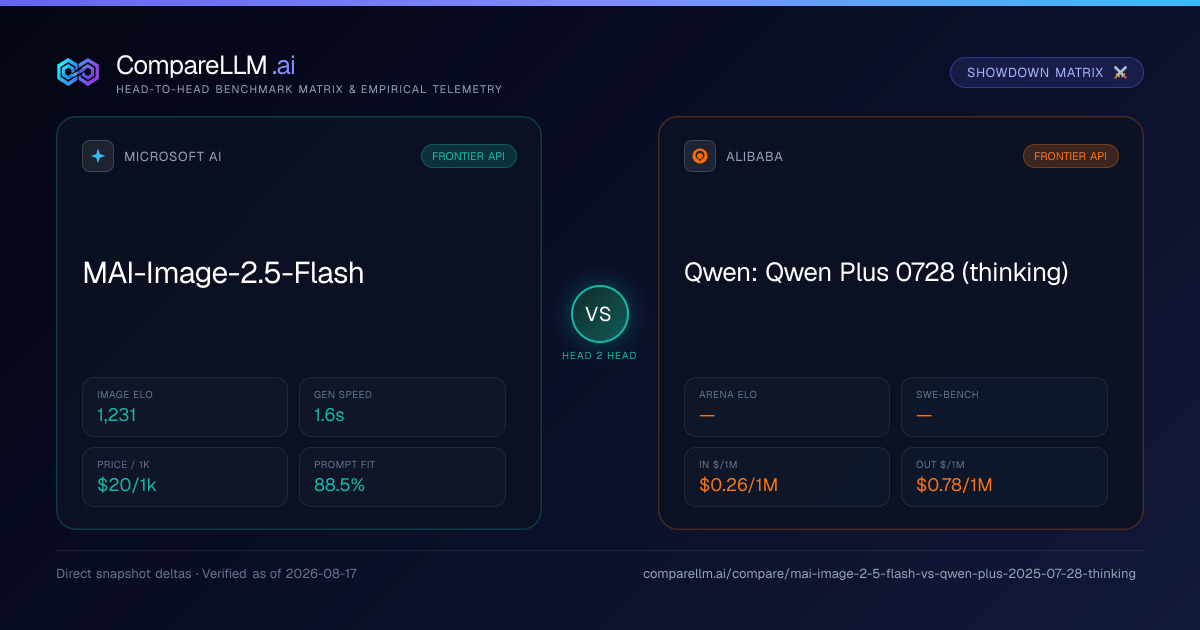Viewport: 1200px width, 630px height.
Task: Select the Image ELO 1,231 stat tile
Action: [185, 407]
